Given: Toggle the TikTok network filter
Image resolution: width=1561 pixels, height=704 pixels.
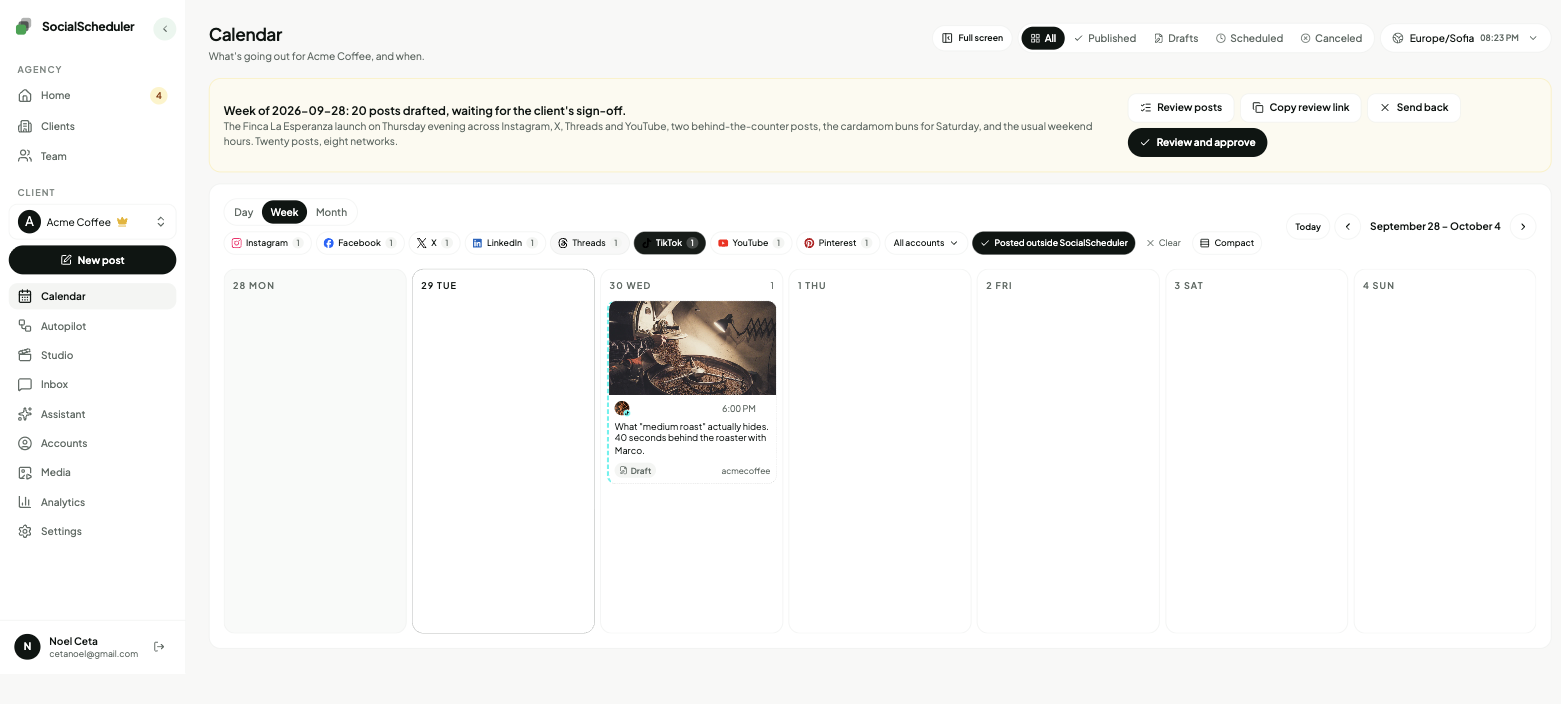Looking at the screenshot, I should (670, 243).
